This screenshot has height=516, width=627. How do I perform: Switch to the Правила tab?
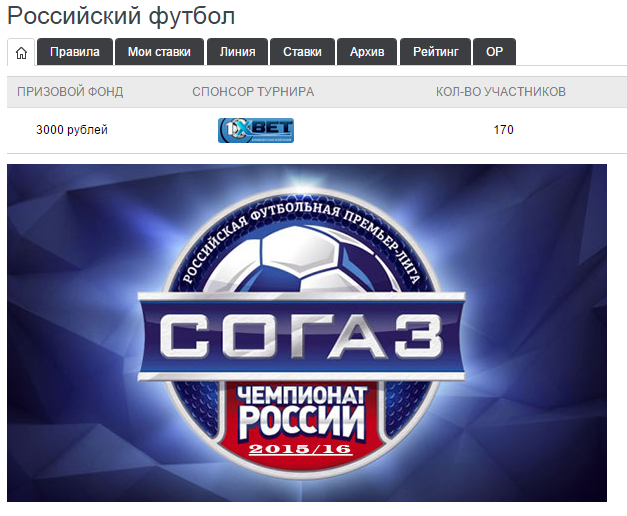click(75, 52)
